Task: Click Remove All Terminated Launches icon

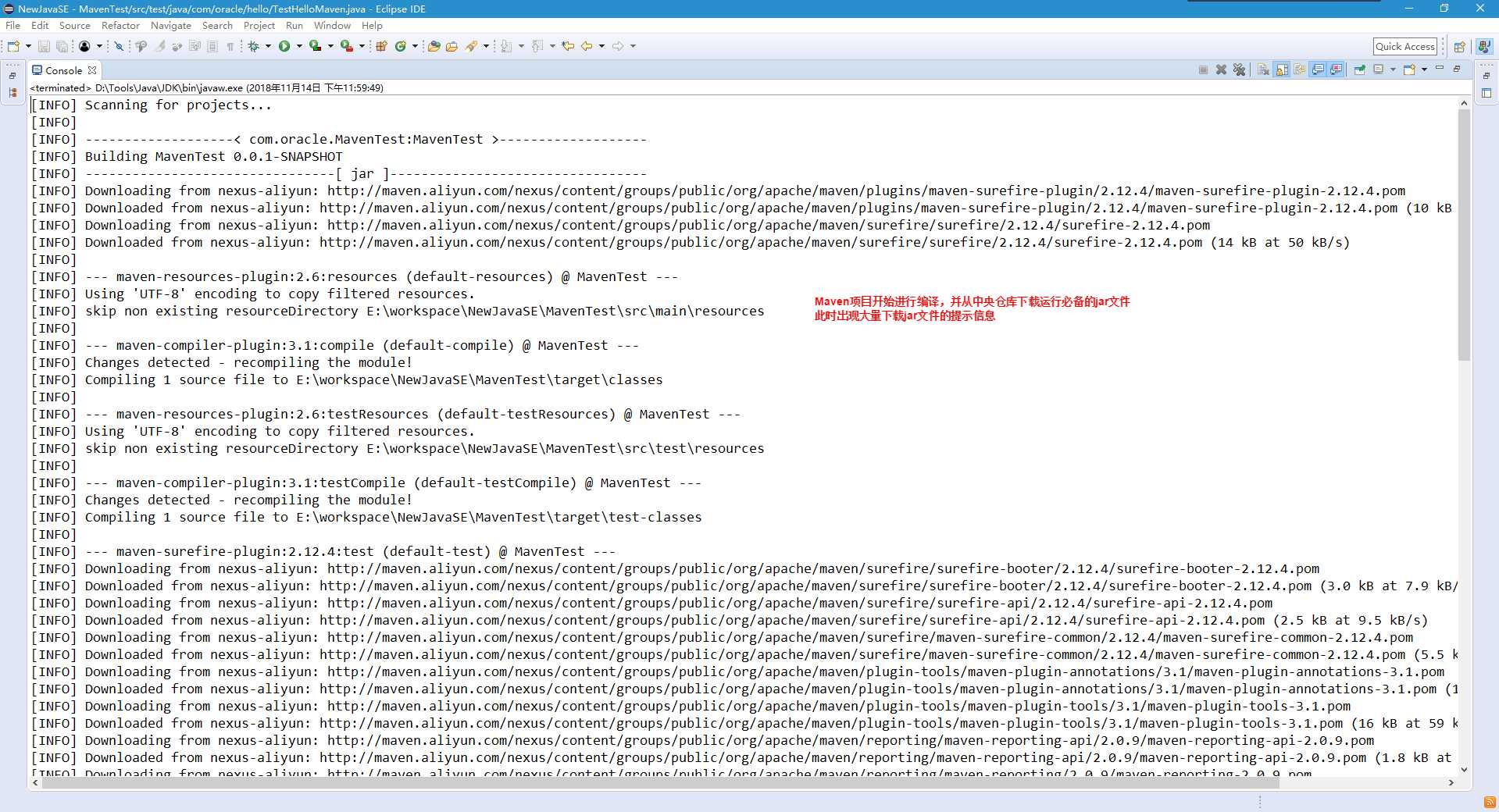Action: click(1239, 69)
